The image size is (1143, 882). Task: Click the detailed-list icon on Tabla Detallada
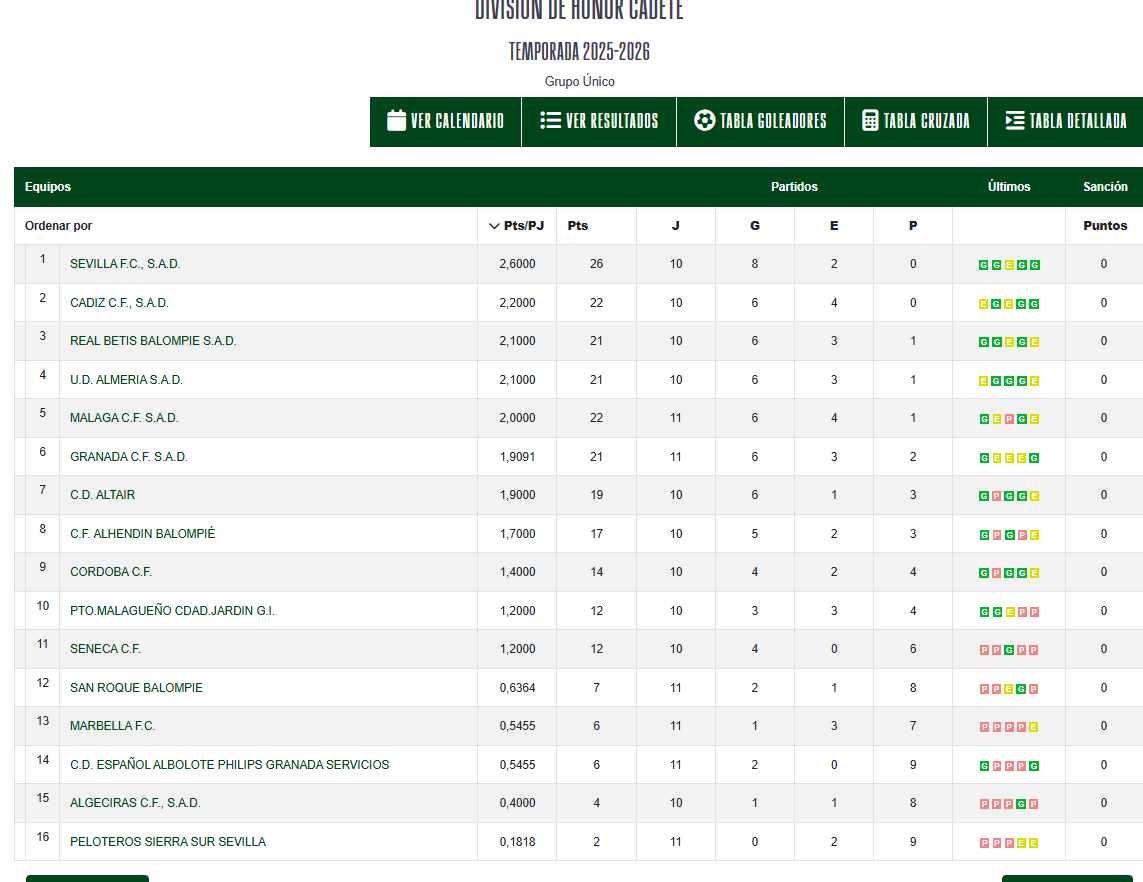pos(1015,120)
